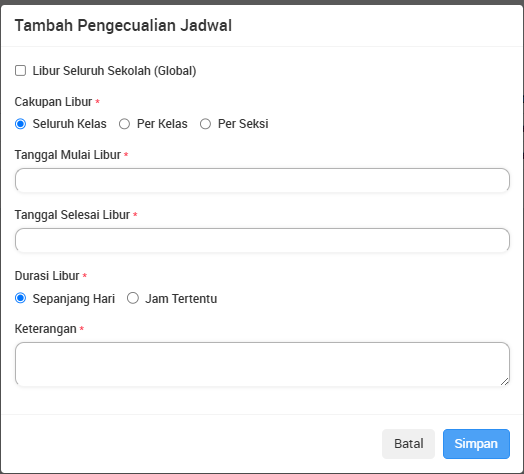The image size is (524, 474).
Task: Select the Seluruh Kelas radio button
Action: pyautogui.click(x=20, y=124)
